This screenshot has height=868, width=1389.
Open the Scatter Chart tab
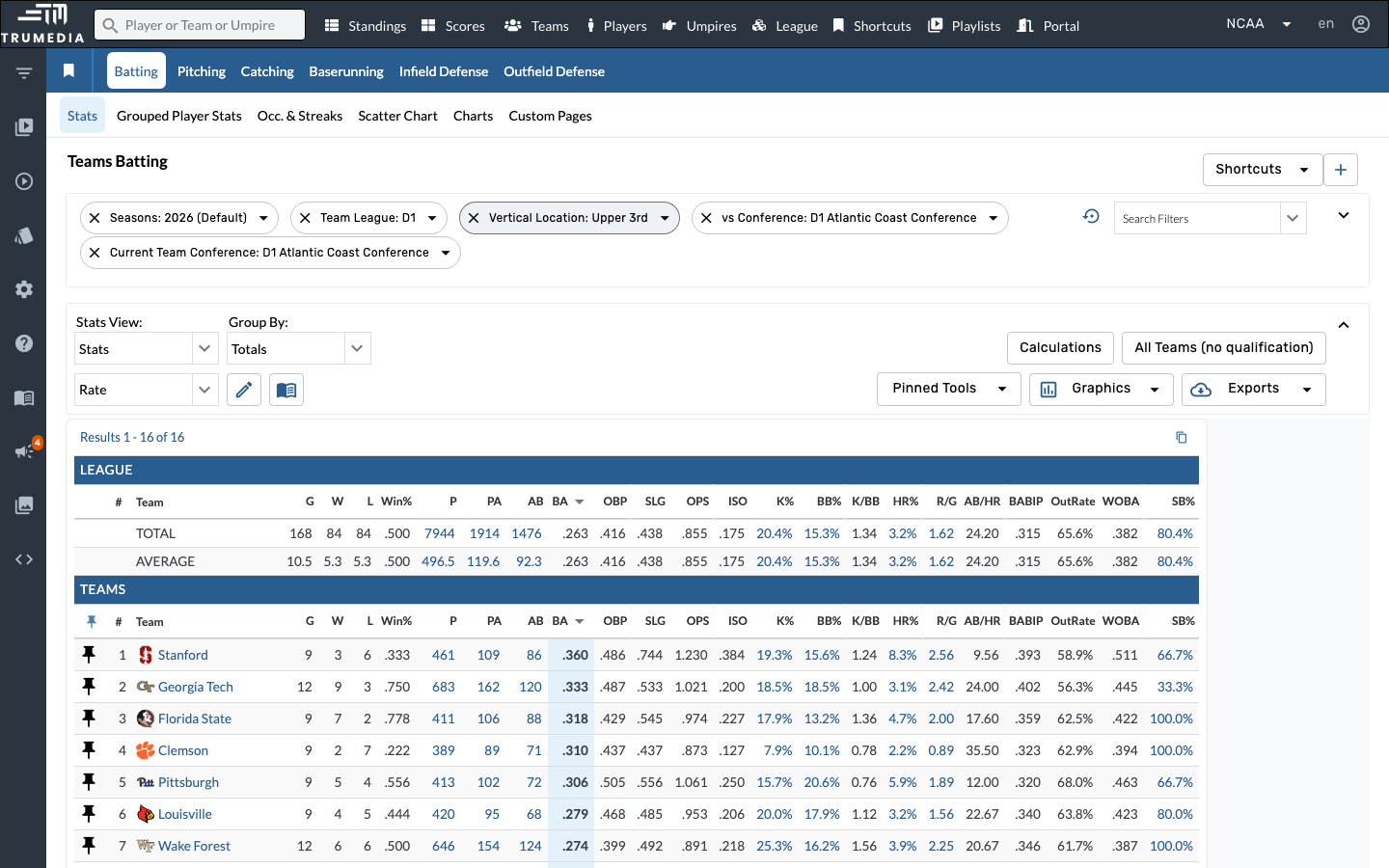point(397,116)
